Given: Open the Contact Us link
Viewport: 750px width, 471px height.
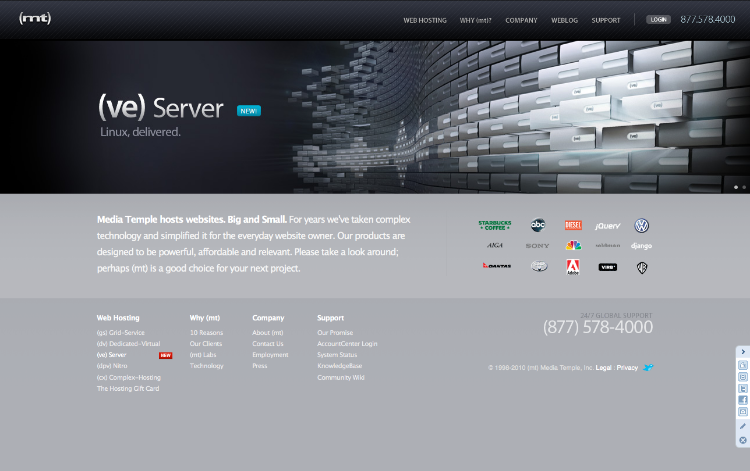Looking at the screenshot, I should point(268,343).
